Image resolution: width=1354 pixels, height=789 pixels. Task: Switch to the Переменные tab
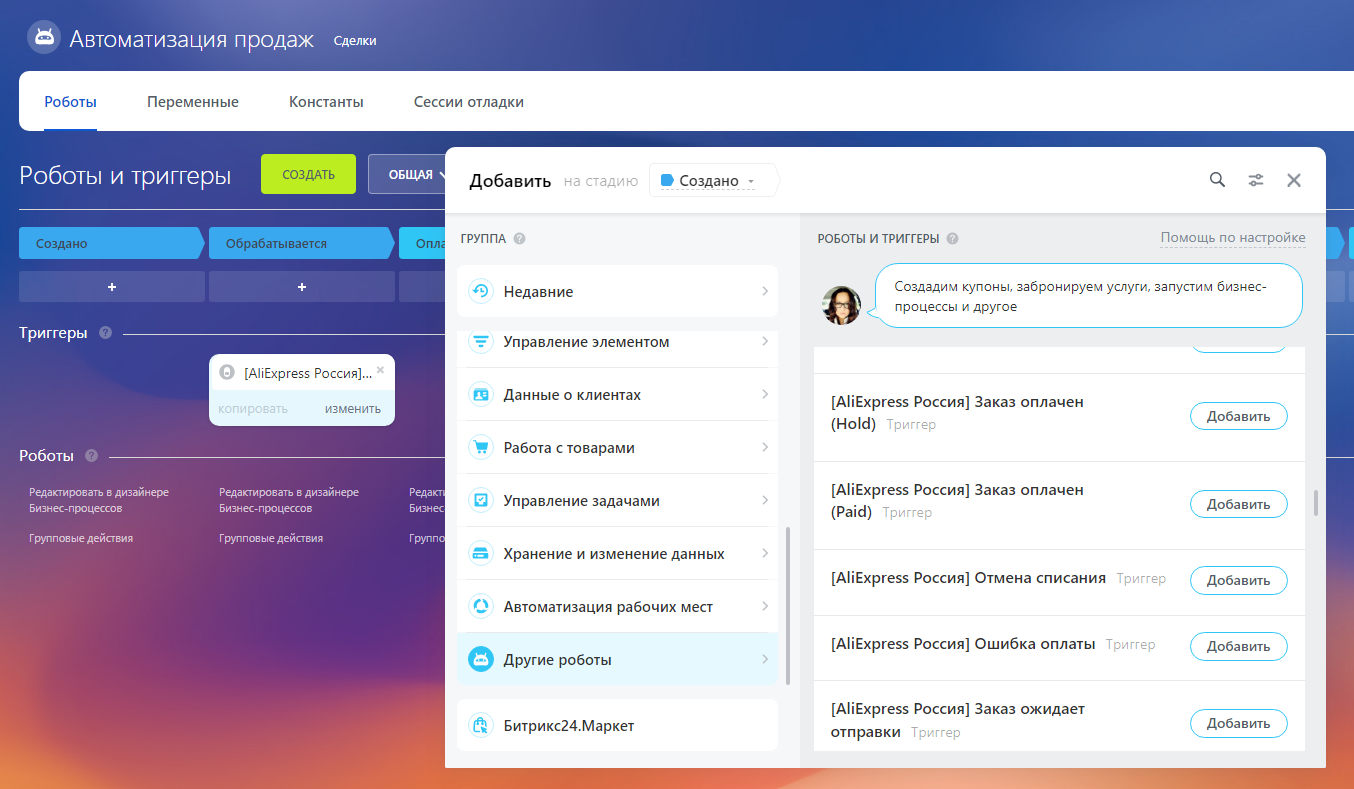[x=193, y=102]
